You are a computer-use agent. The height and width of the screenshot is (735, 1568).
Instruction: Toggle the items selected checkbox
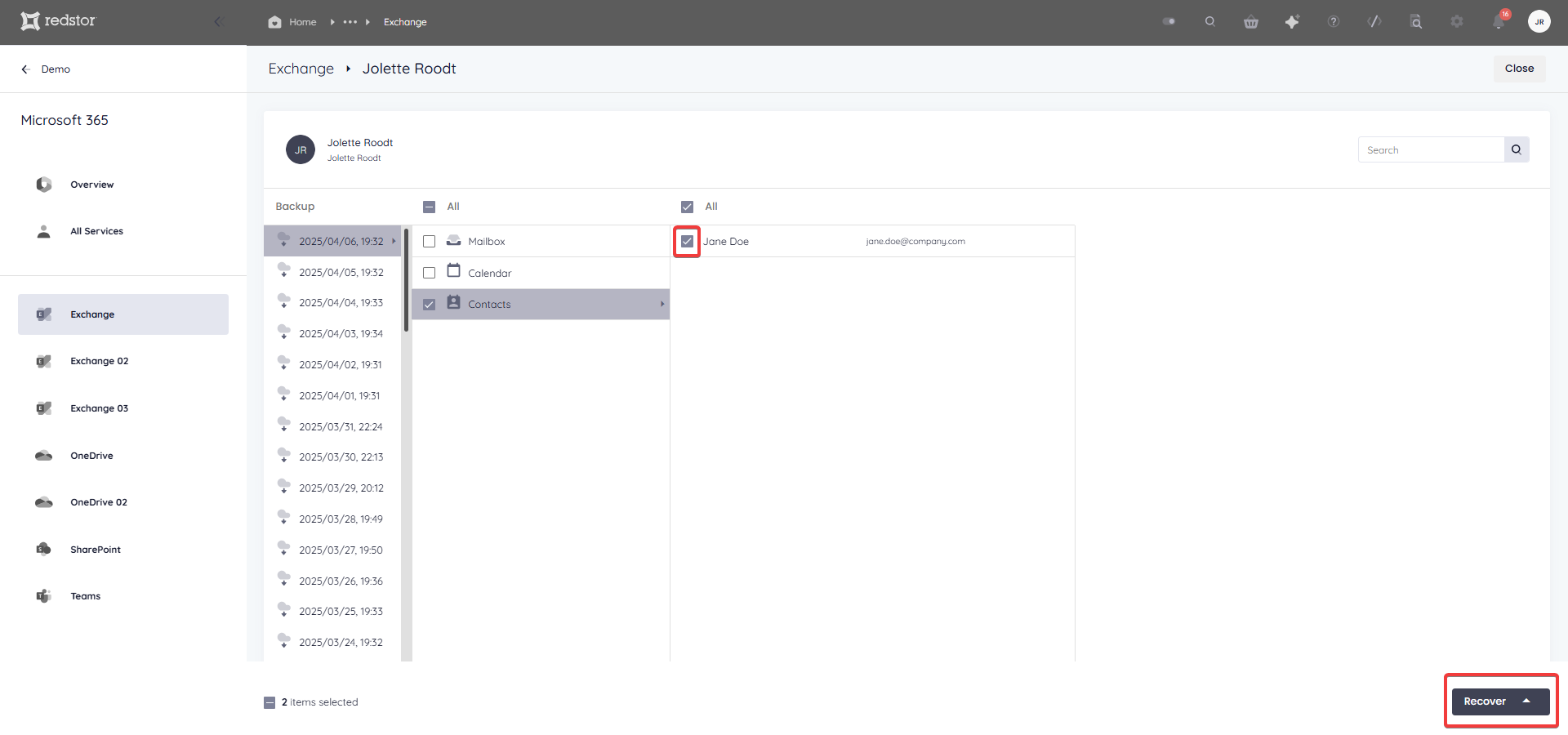click(x=269, y=702)
